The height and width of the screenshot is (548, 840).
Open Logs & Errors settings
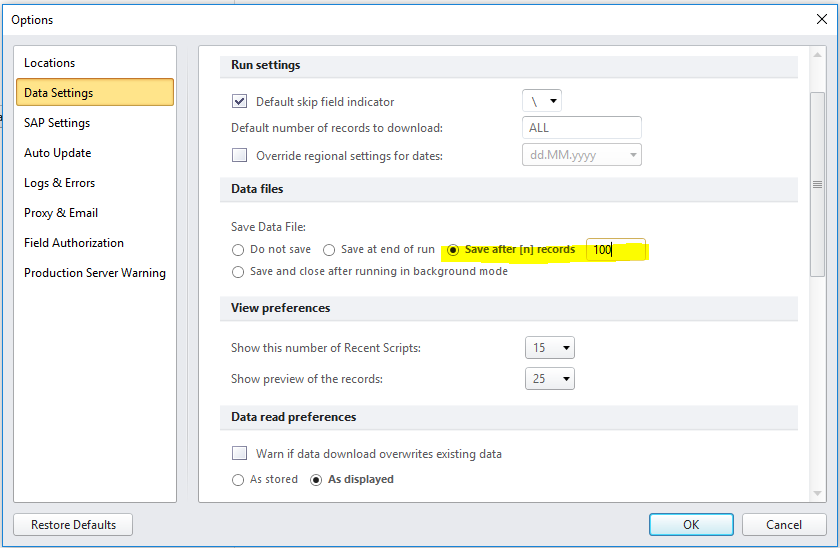pyautogui.click(x=60, y=183)
